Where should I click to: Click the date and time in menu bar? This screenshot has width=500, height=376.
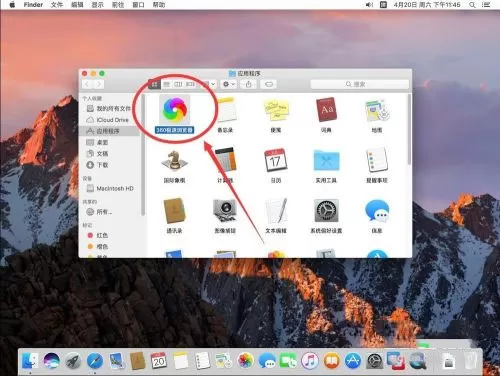tap(427, 5)
